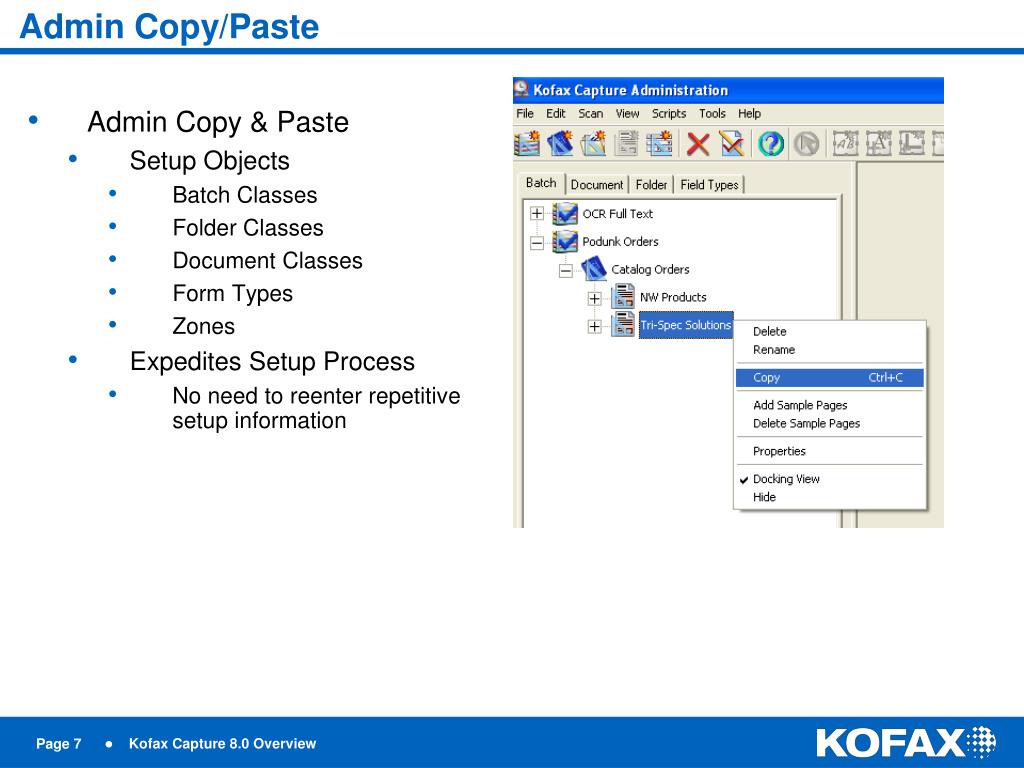
Task: Click the KOFAX logo in the footer
Action: coord(905,743)
